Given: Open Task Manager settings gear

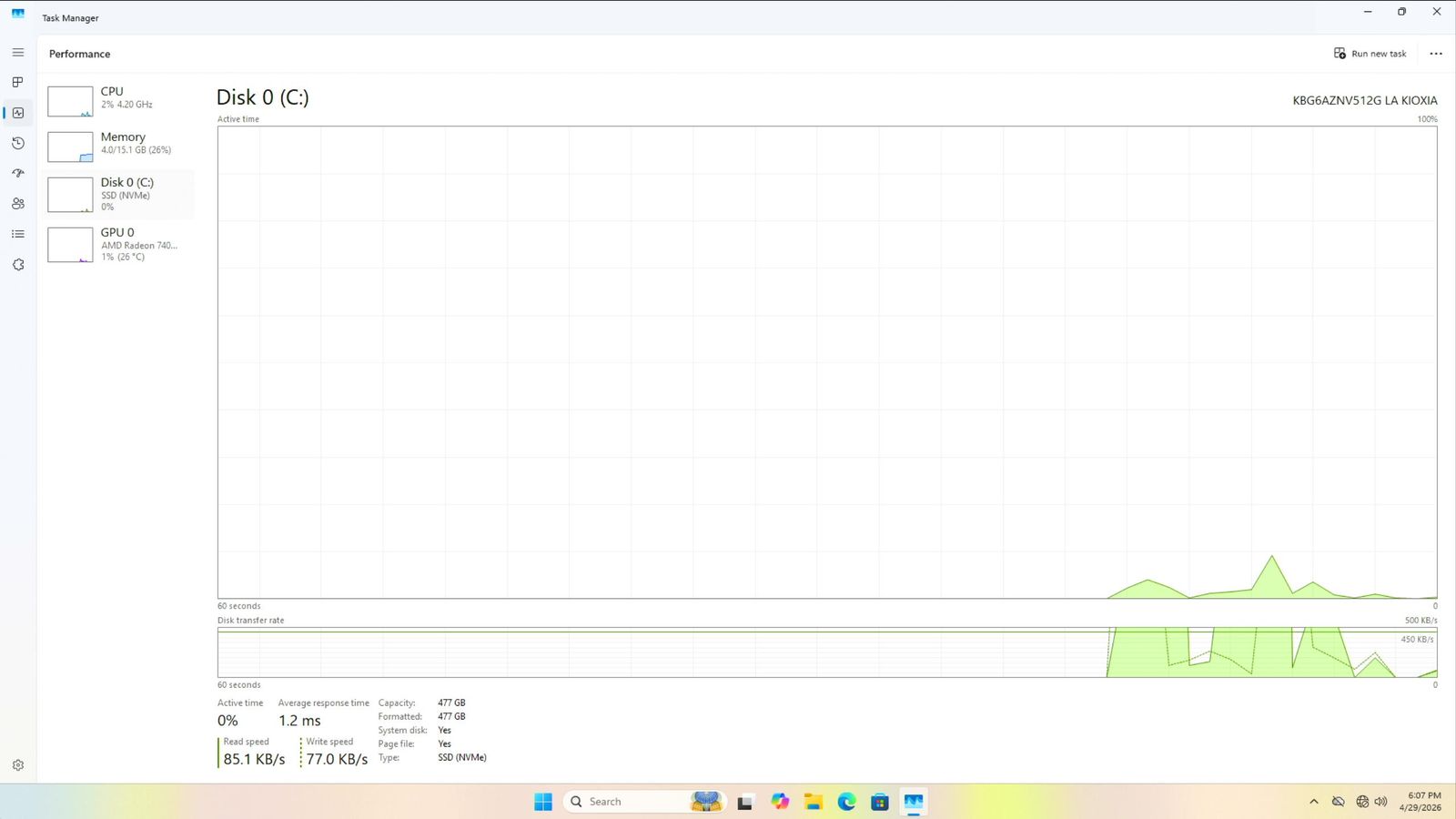Looking at the screenshot, I should 18,765.
